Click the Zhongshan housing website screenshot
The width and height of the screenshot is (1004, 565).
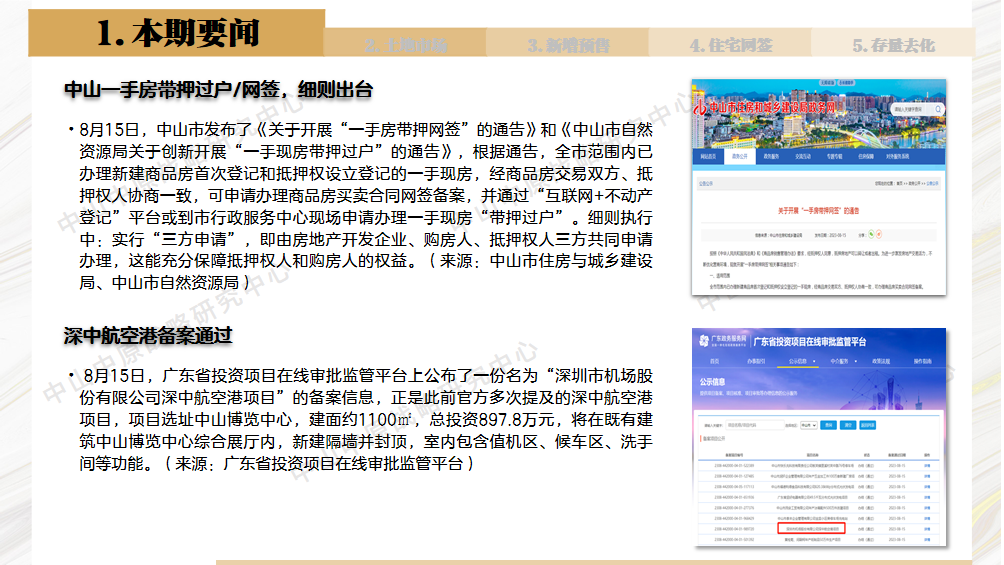tap(819, 187)
